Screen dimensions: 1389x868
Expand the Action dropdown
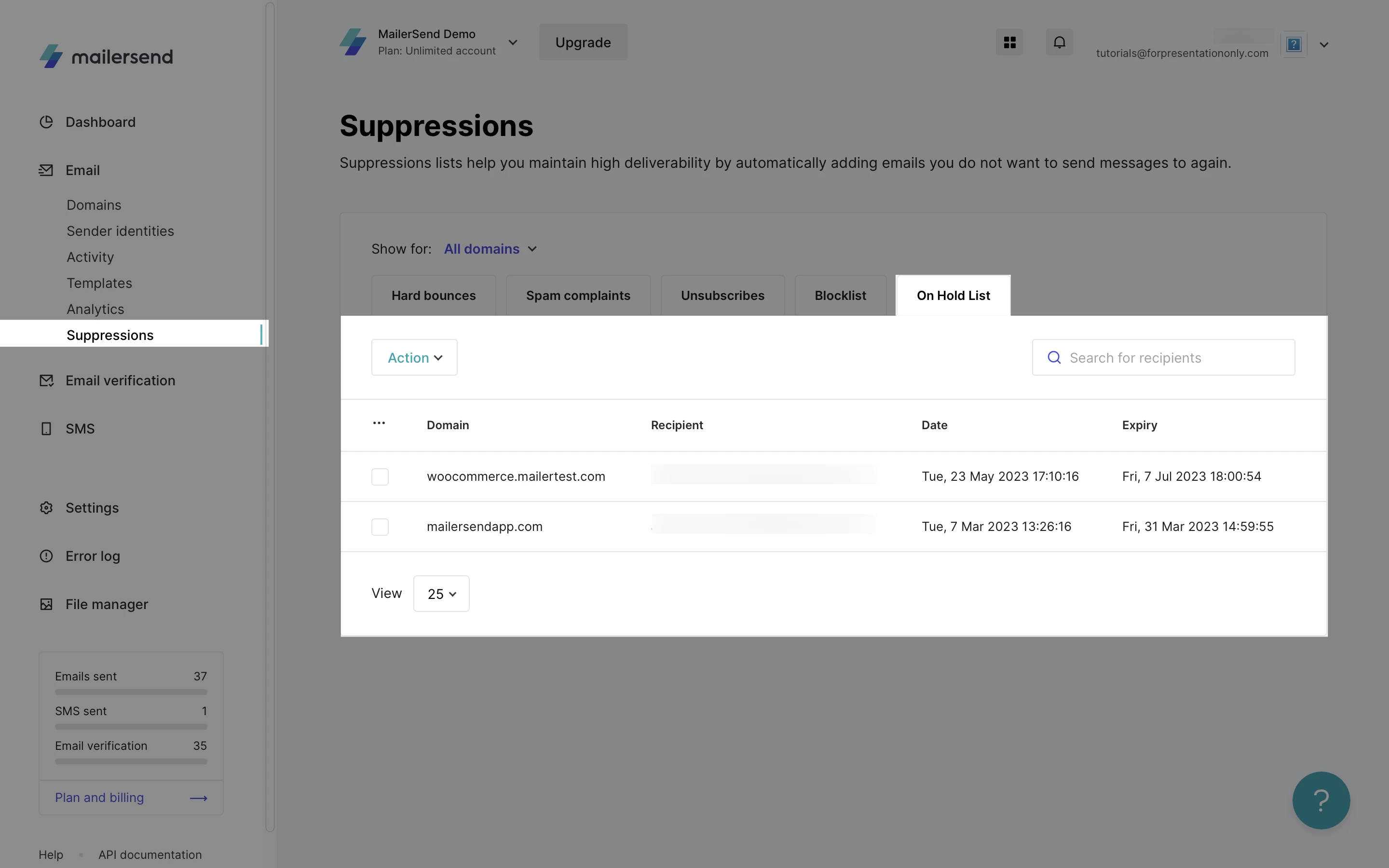[414, 358]
